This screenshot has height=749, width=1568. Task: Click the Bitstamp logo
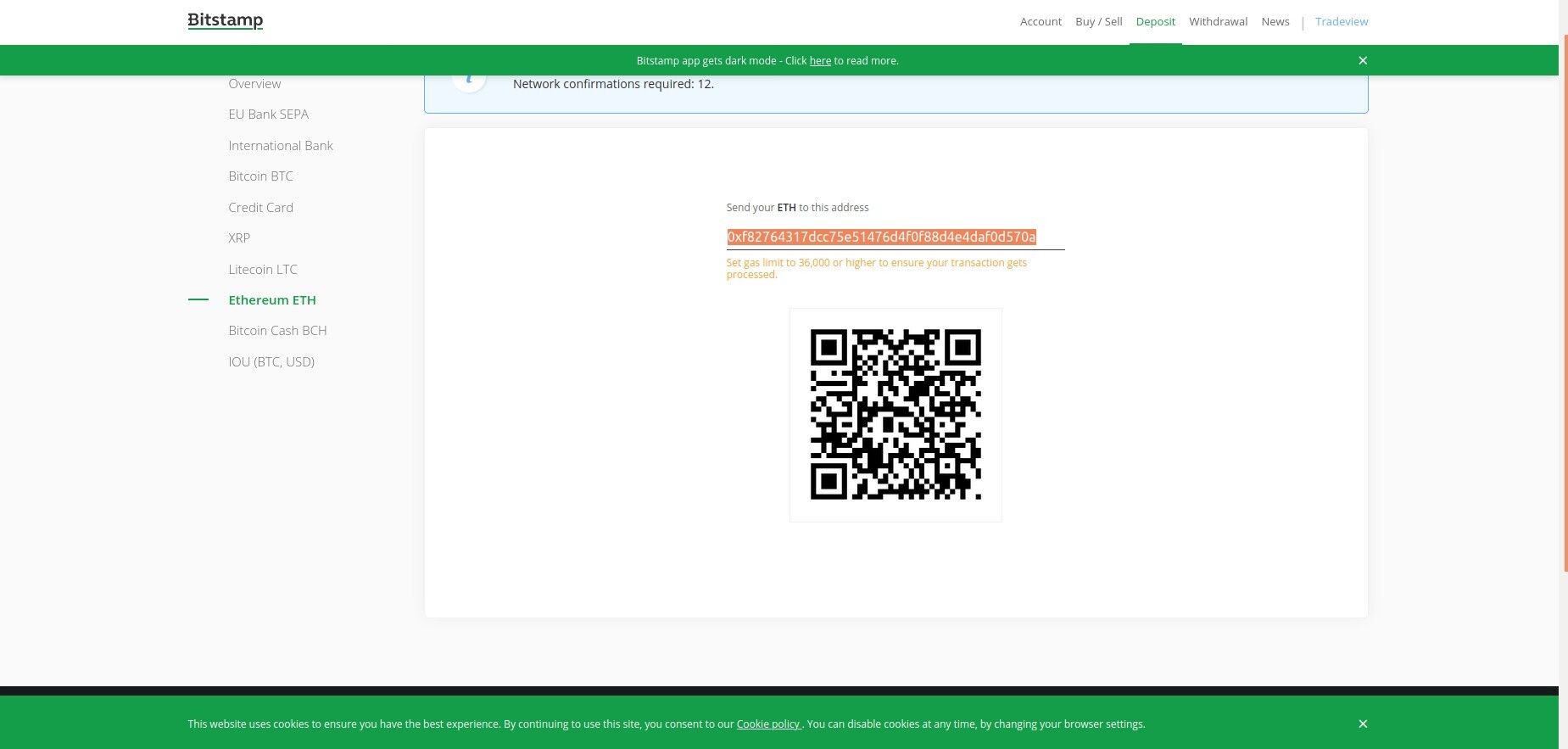[226, 20]
